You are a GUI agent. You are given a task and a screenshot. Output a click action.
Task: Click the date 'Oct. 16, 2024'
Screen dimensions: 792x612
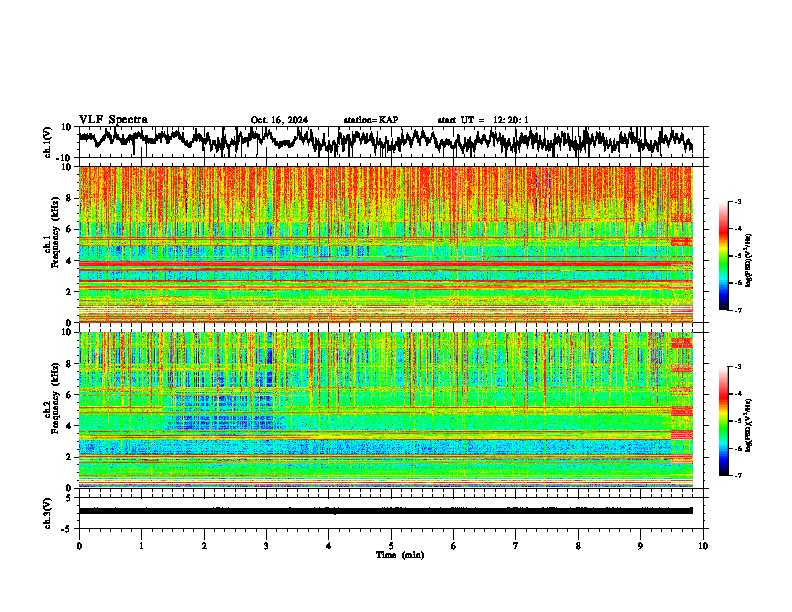[x=279, y=120]
